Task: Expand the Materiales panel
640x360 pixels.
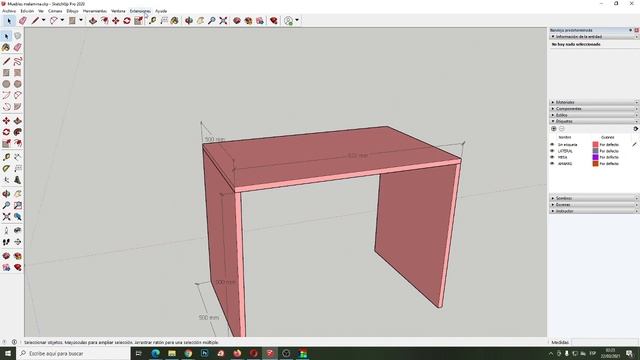Action: 593,102
